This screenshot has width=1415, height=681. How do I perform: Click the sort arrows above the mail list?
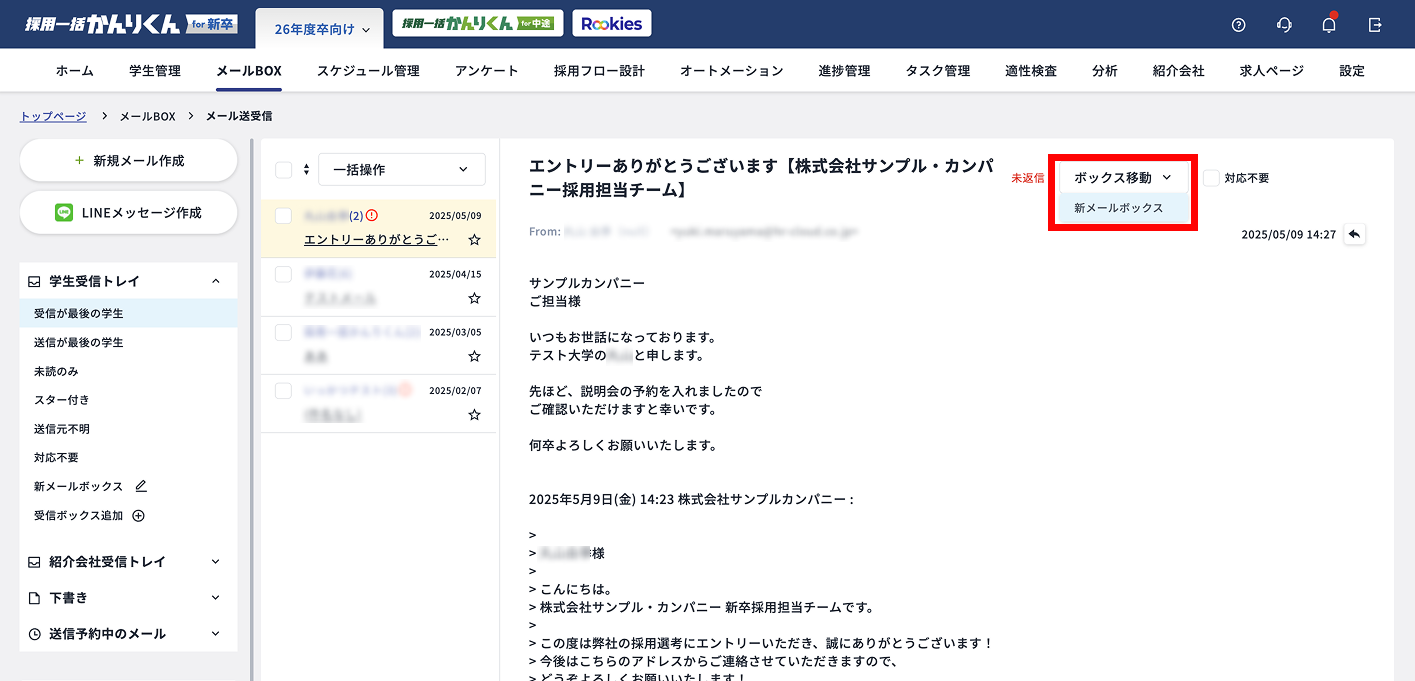[x=304, y=169]
